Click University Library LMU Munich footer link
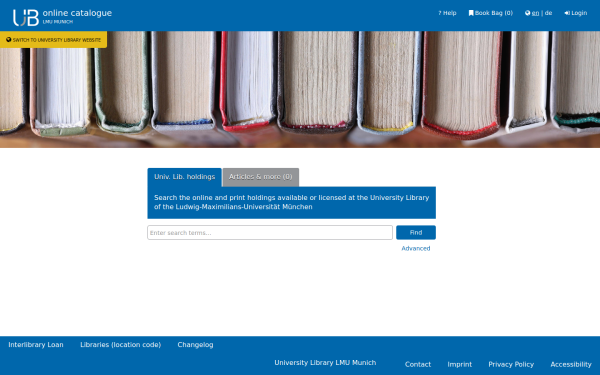The width and height of the screenshot is (600, 375). tap(325, 363)
